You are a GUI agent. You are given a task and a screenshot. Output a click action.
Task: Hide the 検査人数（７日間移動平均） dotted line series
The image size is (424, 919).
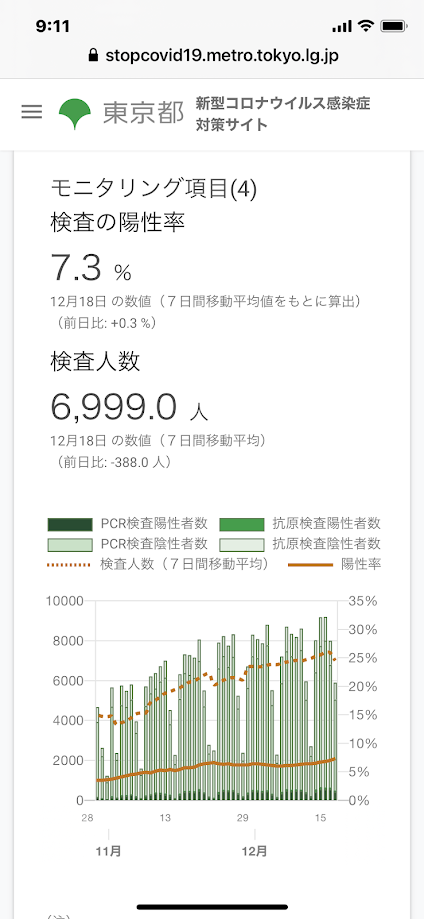point(158,564)
